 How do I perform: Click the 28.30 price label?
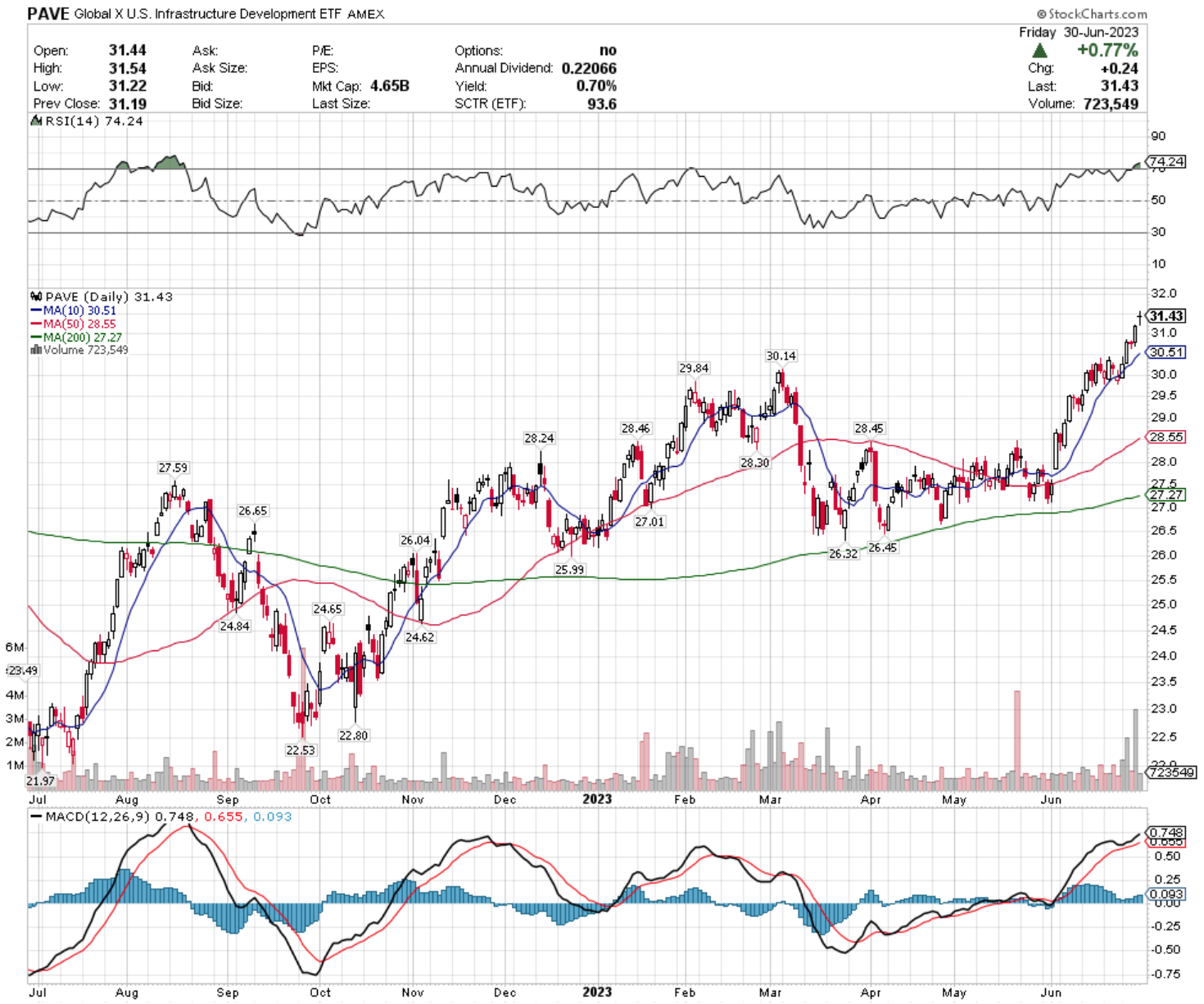tap(755, 463)
